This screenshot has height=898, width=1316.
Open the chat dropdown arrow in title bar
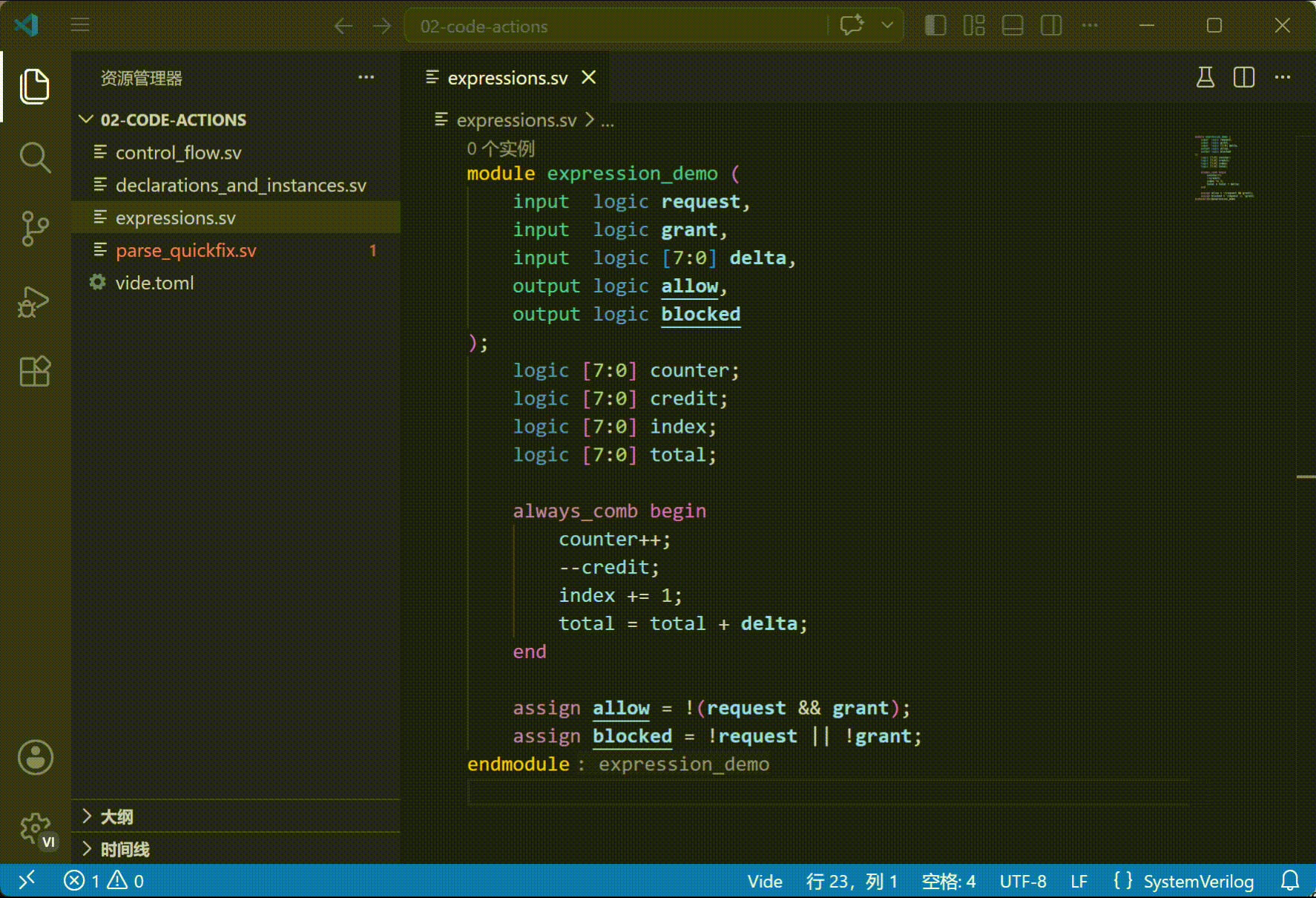click(887, 25)
